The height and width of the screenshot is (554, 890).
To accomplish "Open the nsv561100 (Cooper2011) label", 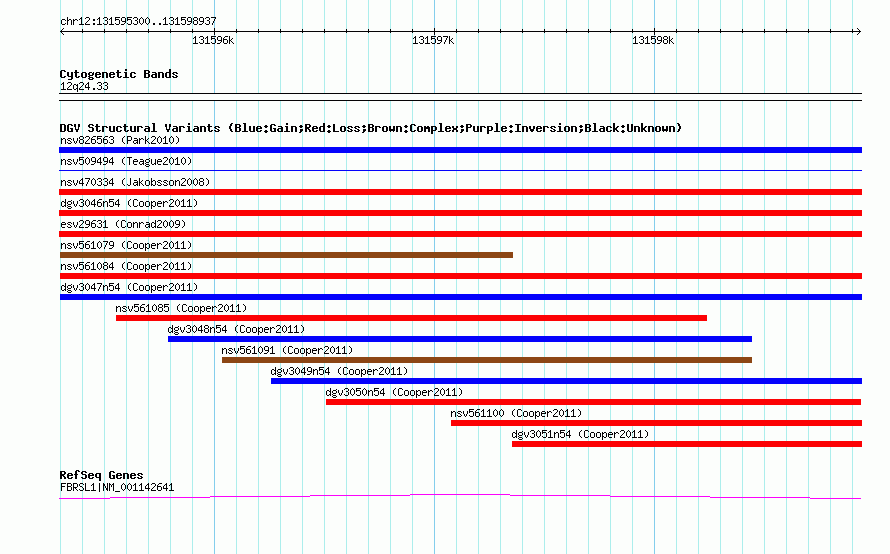I will point(516,413).
